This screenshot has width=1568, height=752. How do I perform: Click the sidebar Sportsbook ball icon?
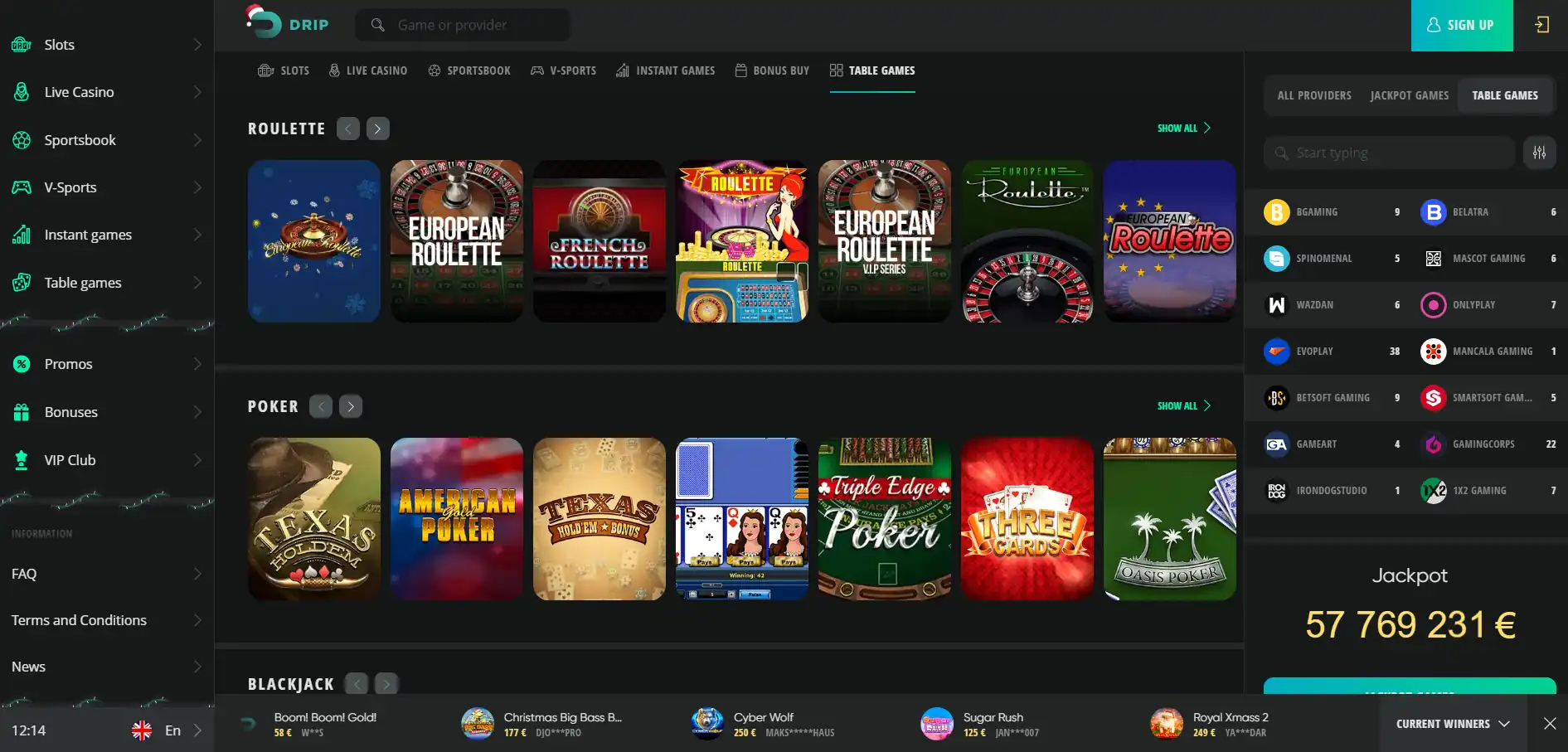coord(22,140)
